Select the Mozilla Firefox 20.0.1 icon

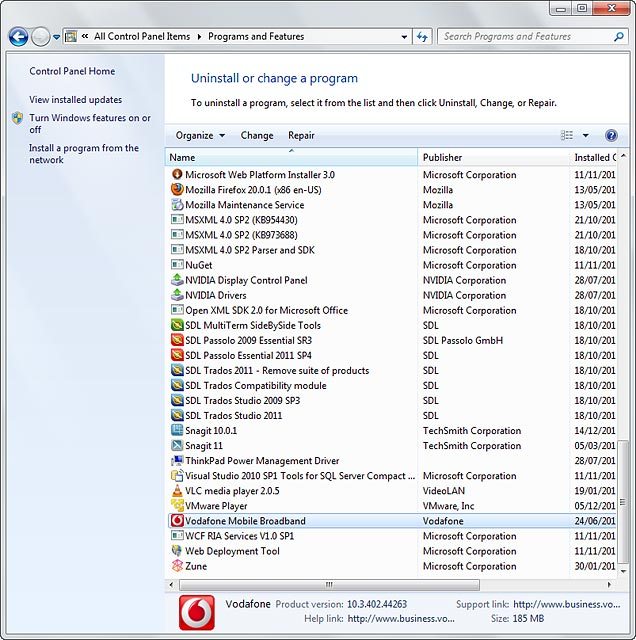coord(177,189)
